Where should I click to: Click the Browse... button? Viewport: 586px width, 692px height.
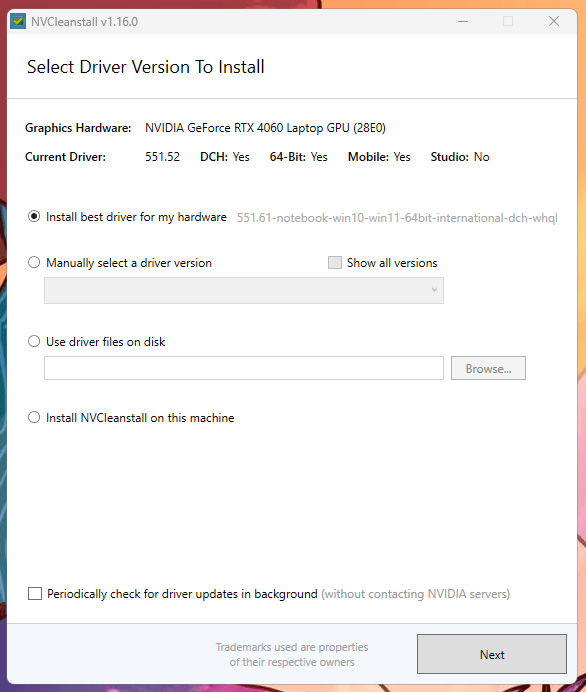click(488, 368)
